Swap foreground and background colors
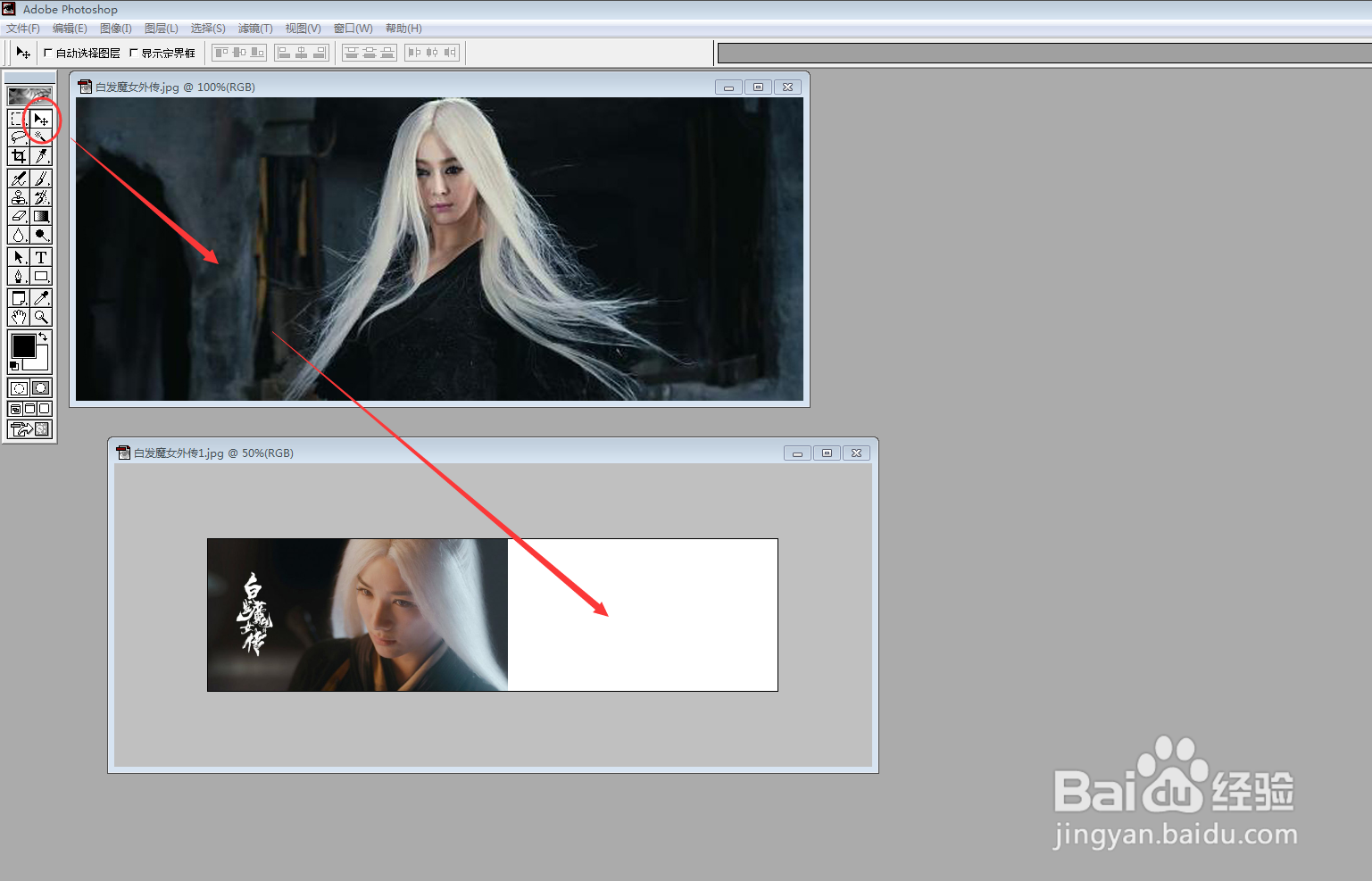The width and height of the screenshot is (1372, 881). click(43, 337)
